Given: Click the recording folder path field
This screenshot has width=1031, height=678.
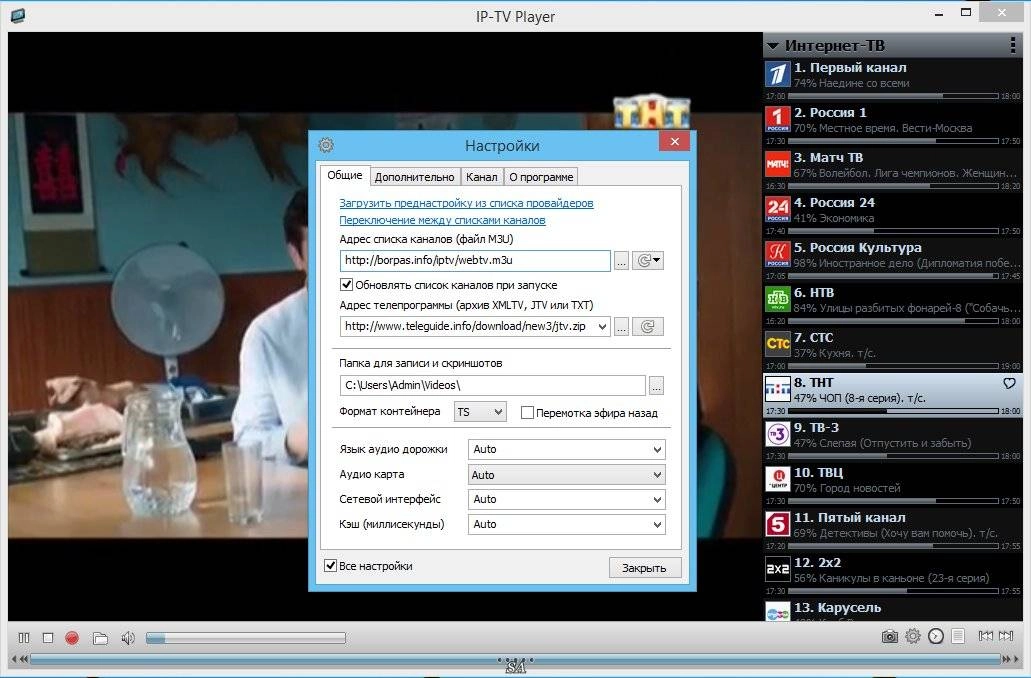Looking at the screenshot, I should click(492, 385).
